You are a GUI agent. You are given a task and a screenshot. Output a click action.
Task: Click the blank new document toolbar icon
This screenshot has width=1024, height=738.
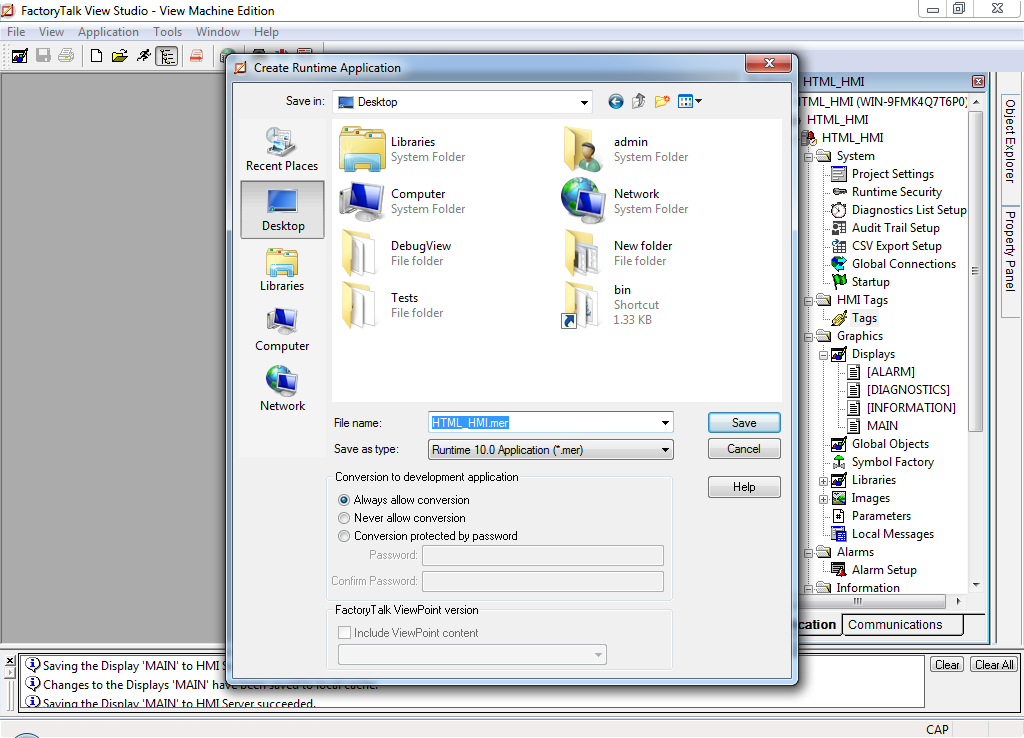coord(96,56)
